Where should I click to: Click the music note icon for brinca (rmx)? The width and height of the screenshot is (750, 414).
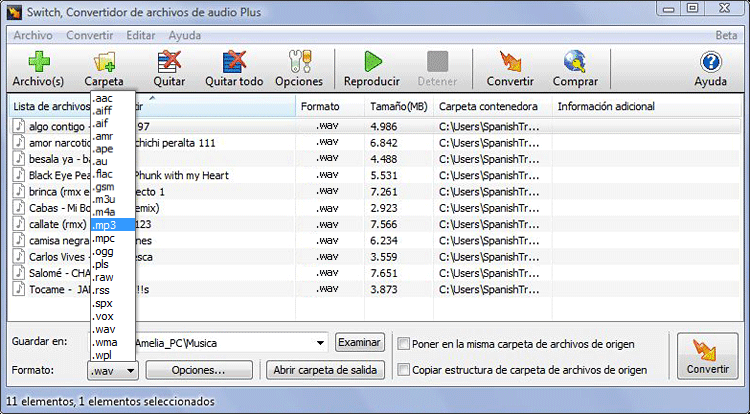tap(19, 191)
